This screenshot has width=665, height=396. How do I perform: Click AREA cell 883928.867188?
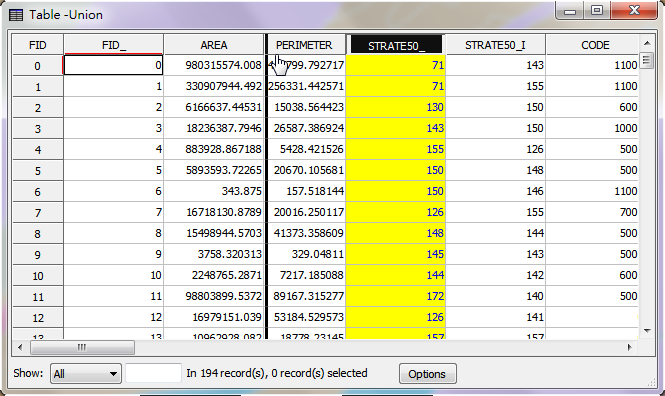click(x=214, y=149)
